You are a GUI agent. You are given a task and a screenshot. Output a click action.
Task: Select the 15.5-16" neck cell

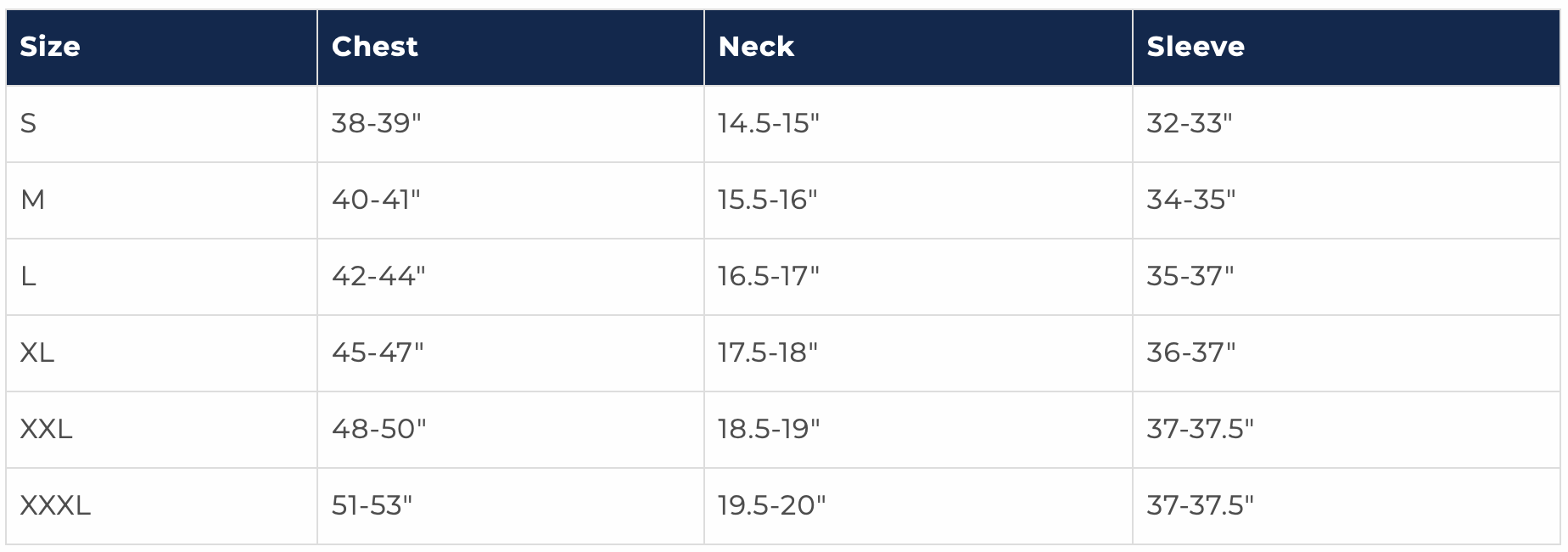pos(767,200)
